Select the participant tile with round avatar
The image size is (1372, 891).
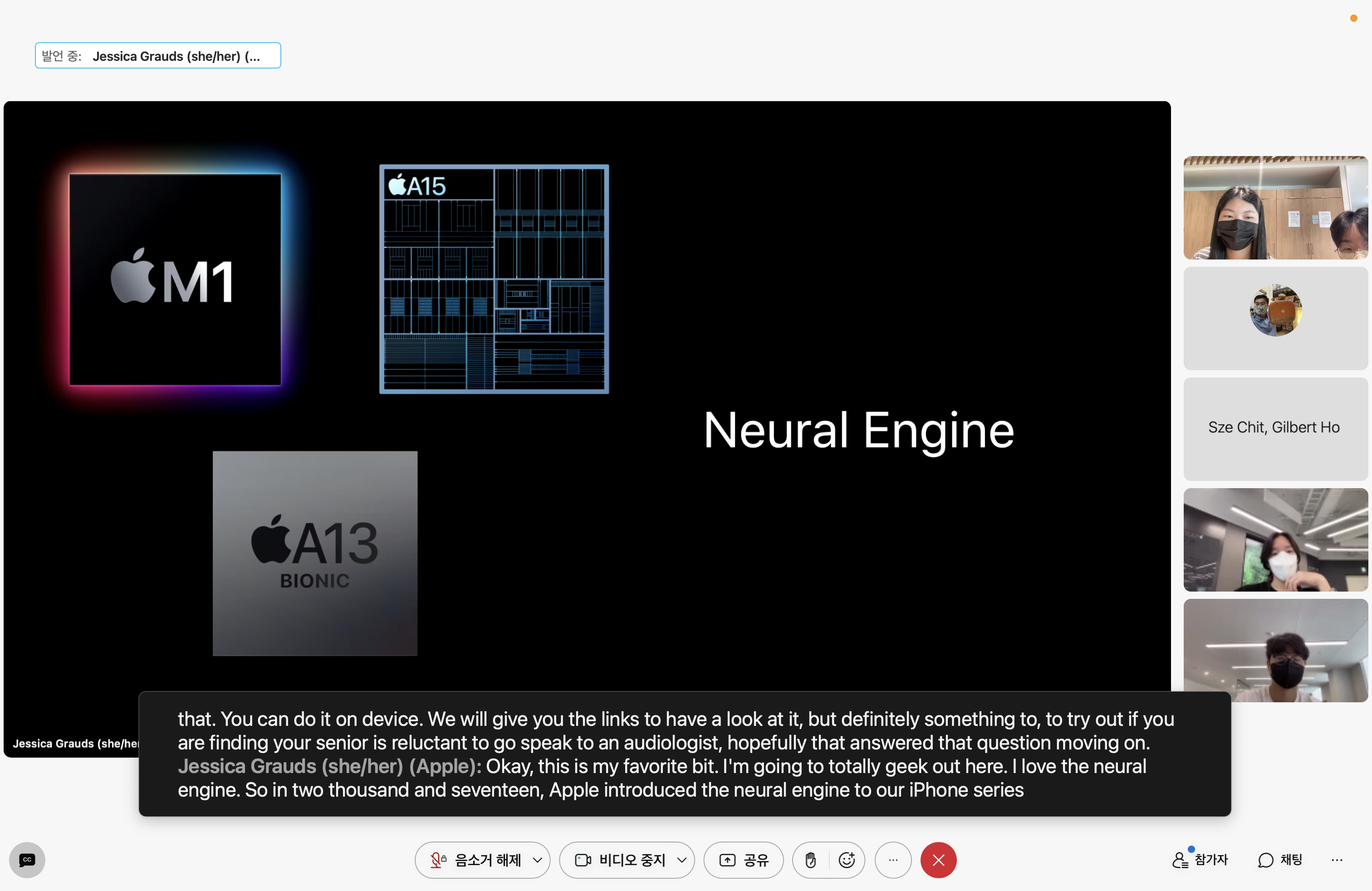coord(1275,318)
